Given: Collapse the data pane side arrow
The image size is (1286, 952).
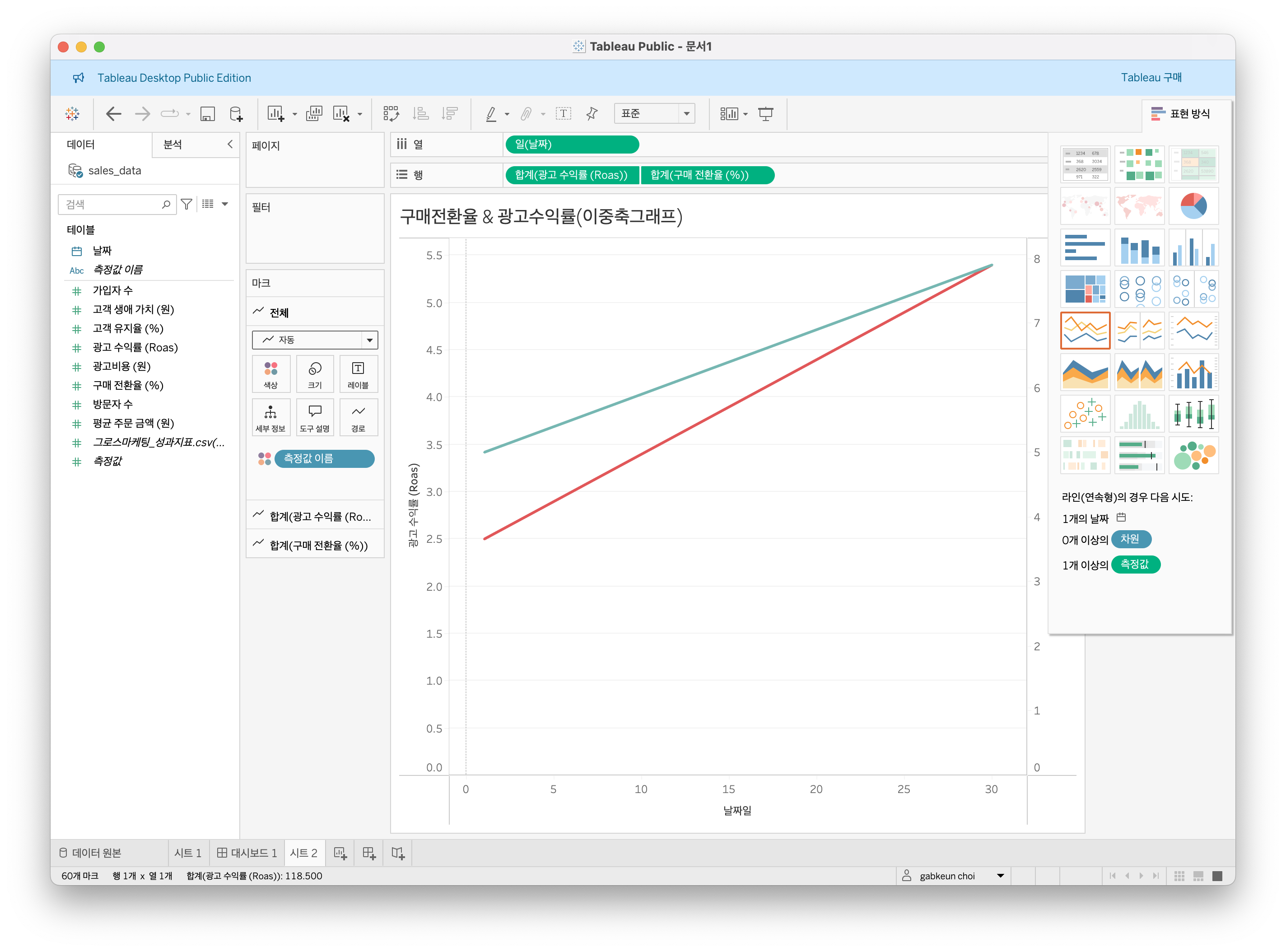Looking at the screenshot, I should pyautogui.click(x=230, y=144).
